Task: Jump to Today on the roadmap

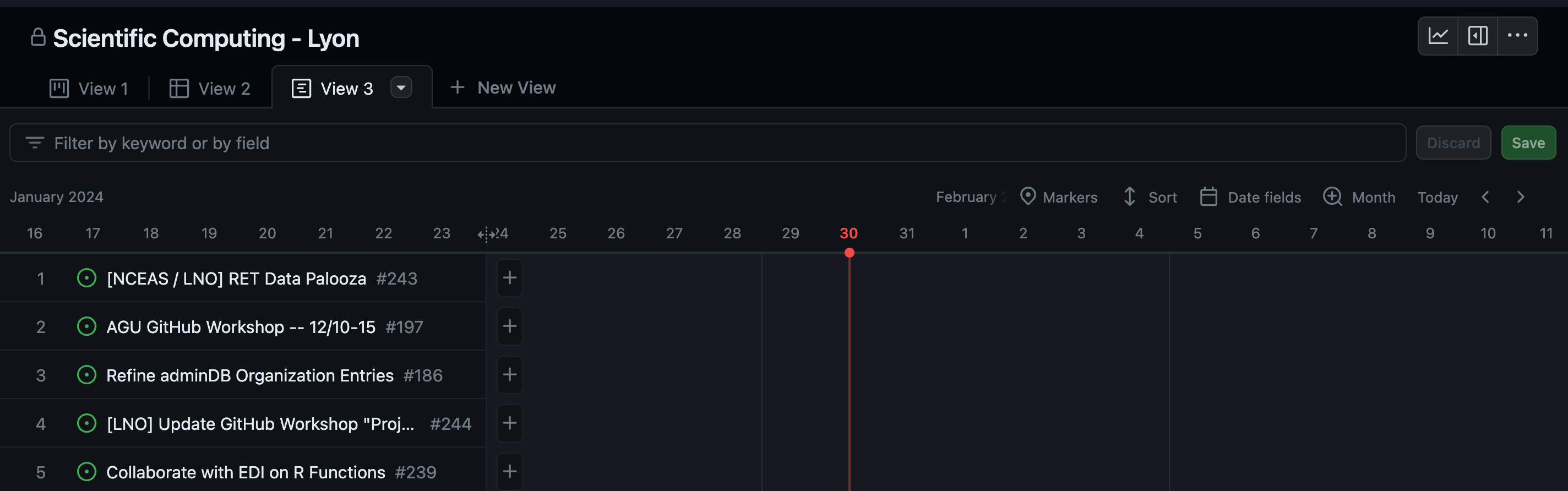Action: (1437, 197)
